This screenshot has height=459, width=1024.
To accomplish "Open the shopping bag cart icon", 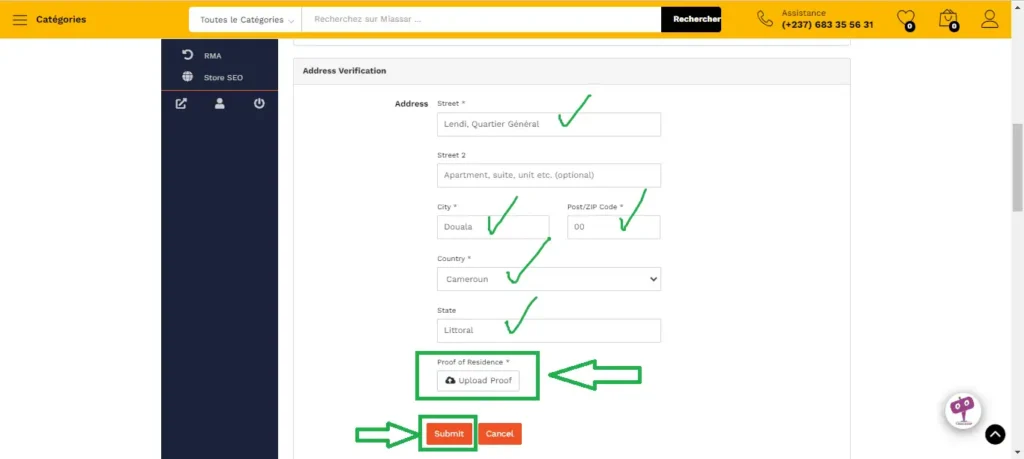I will click(x=948, y=19).
